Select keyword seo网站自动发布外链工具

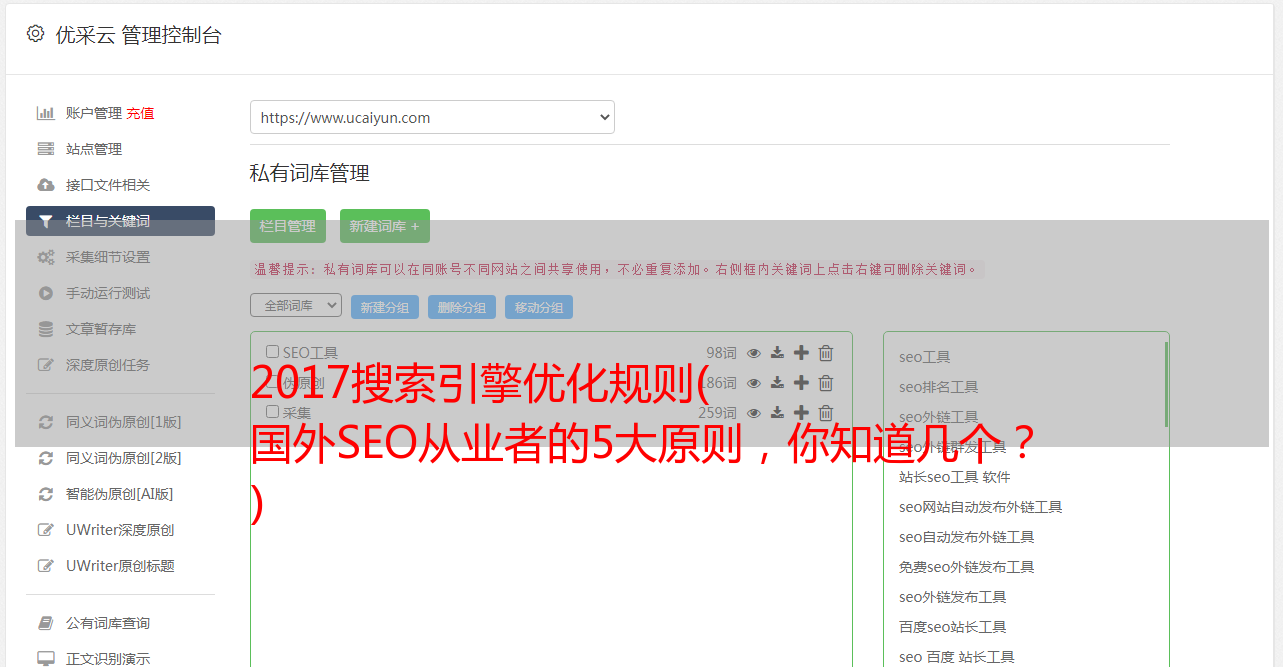click(x=981, y=507)
